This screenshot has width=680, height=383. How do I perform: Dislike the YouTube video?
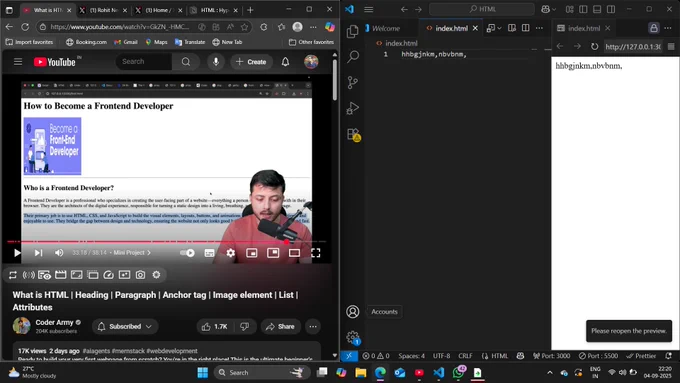(x=245, y=327)
